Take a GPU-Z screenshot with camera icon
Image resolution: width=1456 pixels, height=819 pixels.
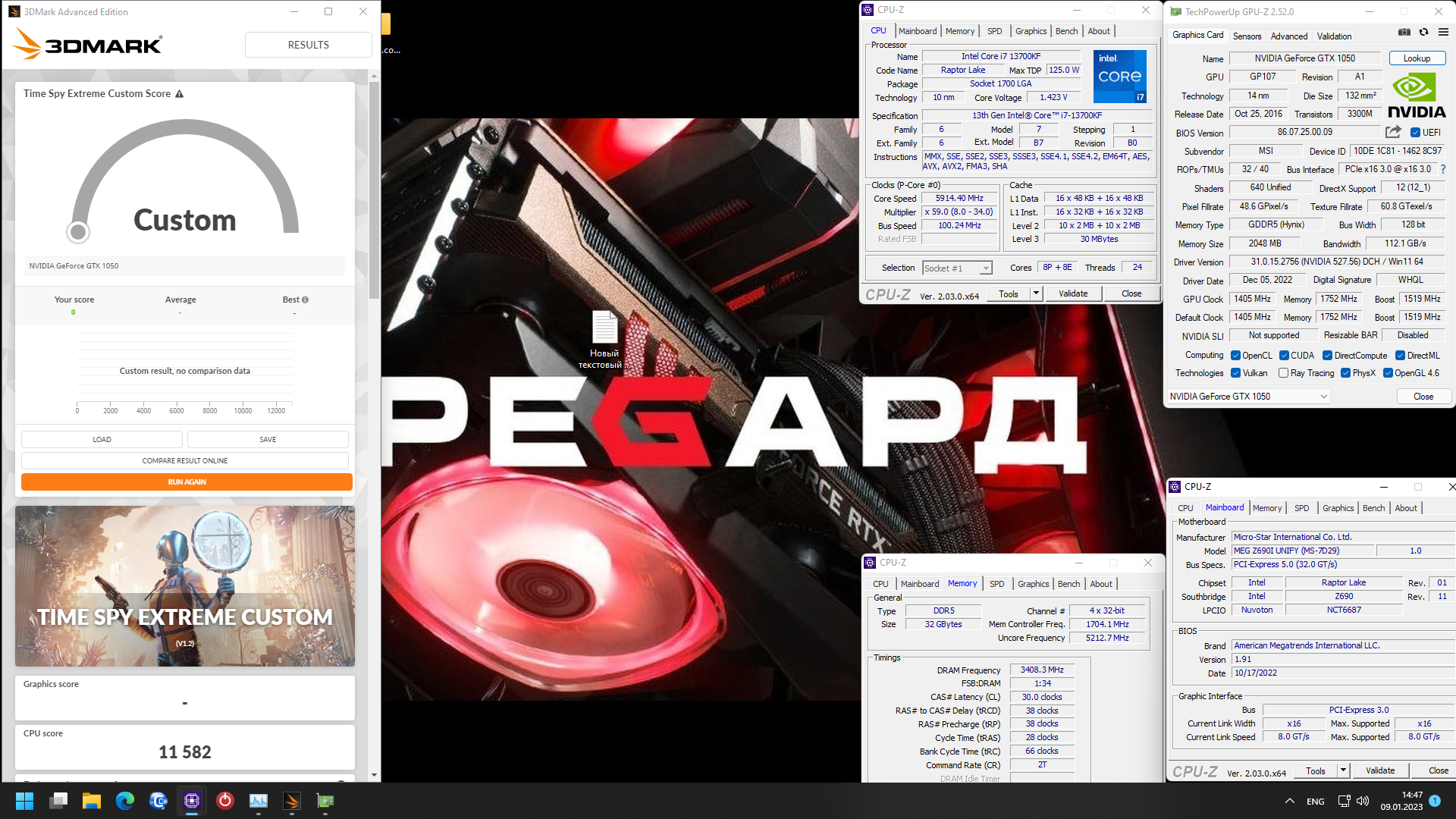tap(1404, 32)
